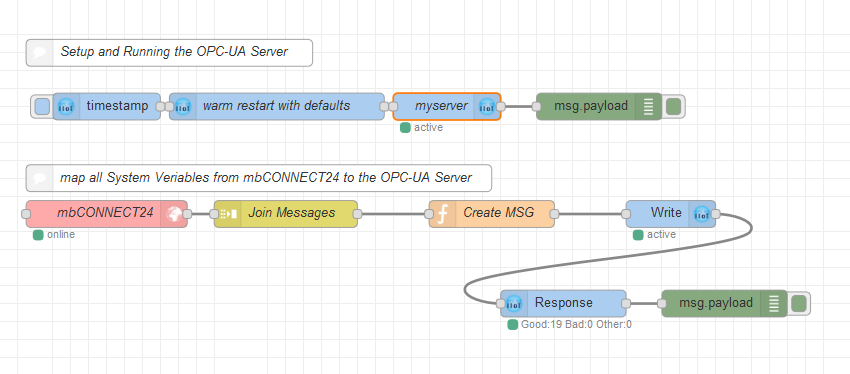This screenshot has width=850, height=374.
Task: Click the list icon on the bottom msg.payload debug node
Action: 774,304
